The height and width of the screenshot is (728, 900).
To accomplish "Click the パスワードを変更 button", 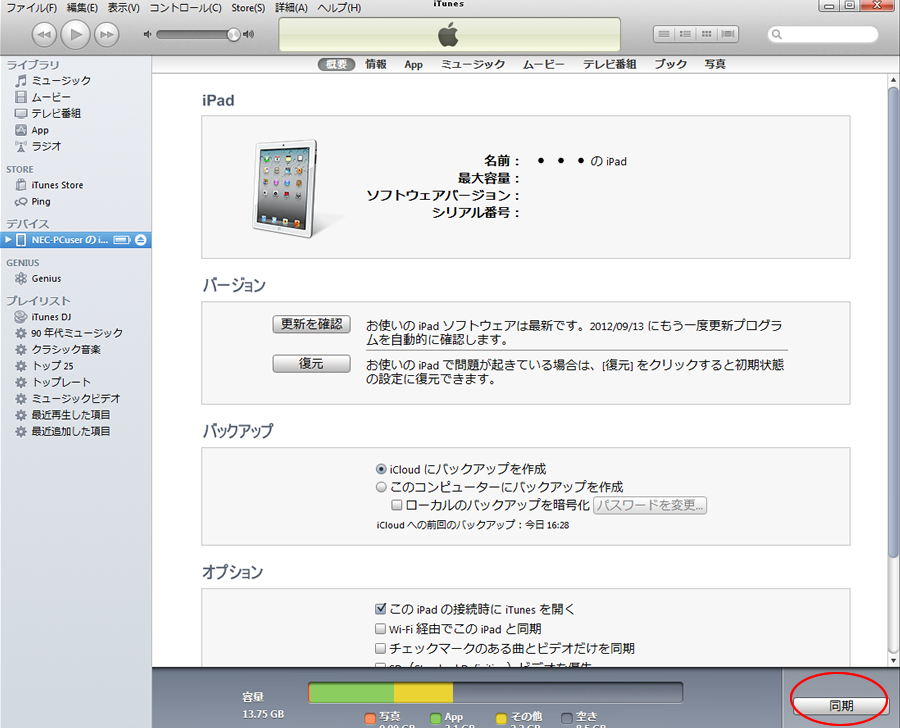I will tap(650, 505).
